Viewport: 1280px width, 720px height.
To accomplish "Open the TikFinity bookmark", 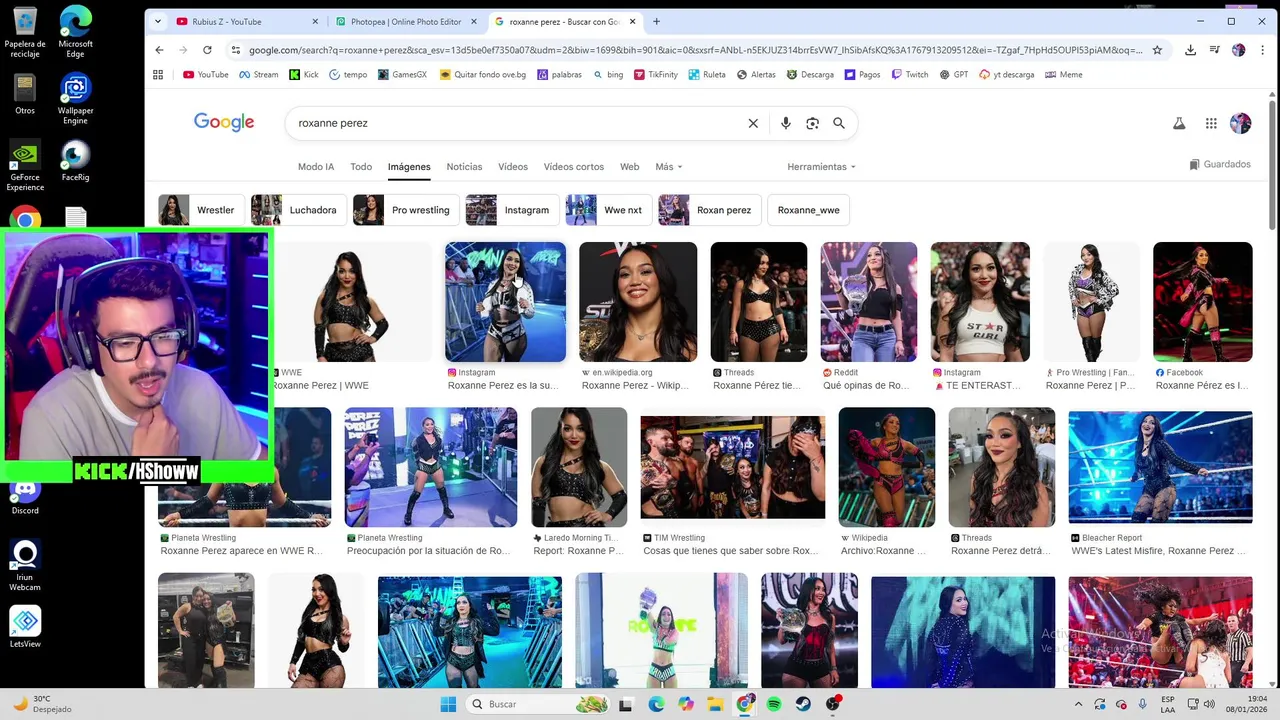I will pyautogui.click(x=655, y=74).
